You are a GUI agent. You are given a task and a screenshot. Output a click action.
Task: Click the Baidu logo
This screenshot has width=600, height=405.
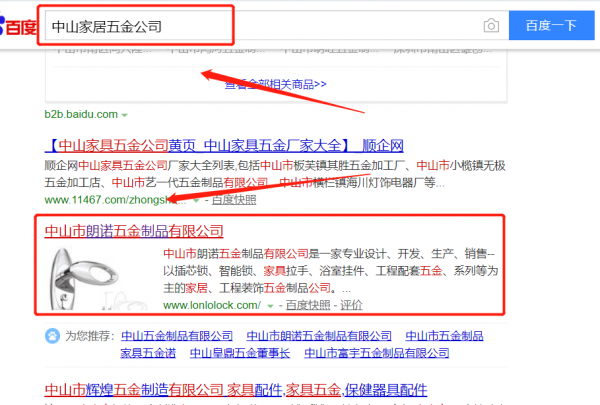[17, 26]
